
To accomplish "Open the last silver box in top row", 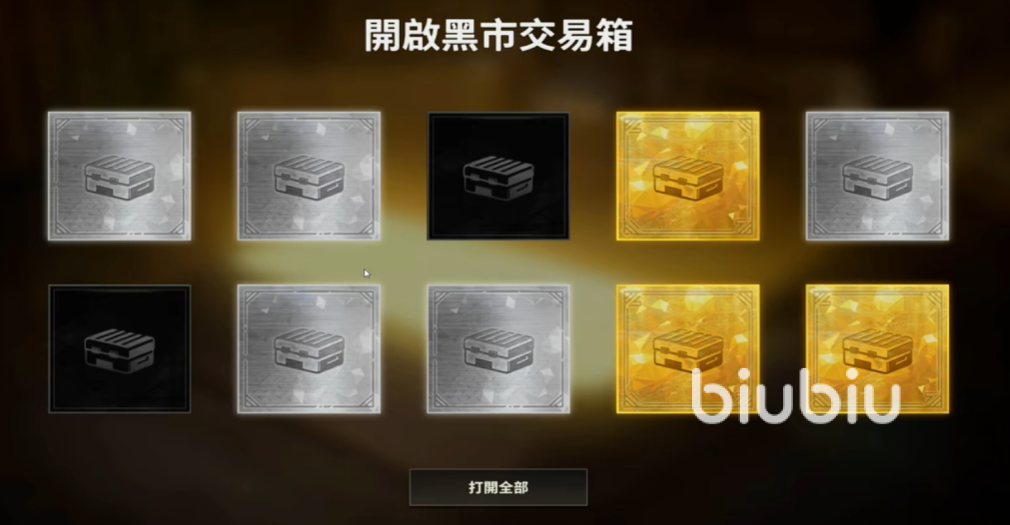I will [877, 176].
